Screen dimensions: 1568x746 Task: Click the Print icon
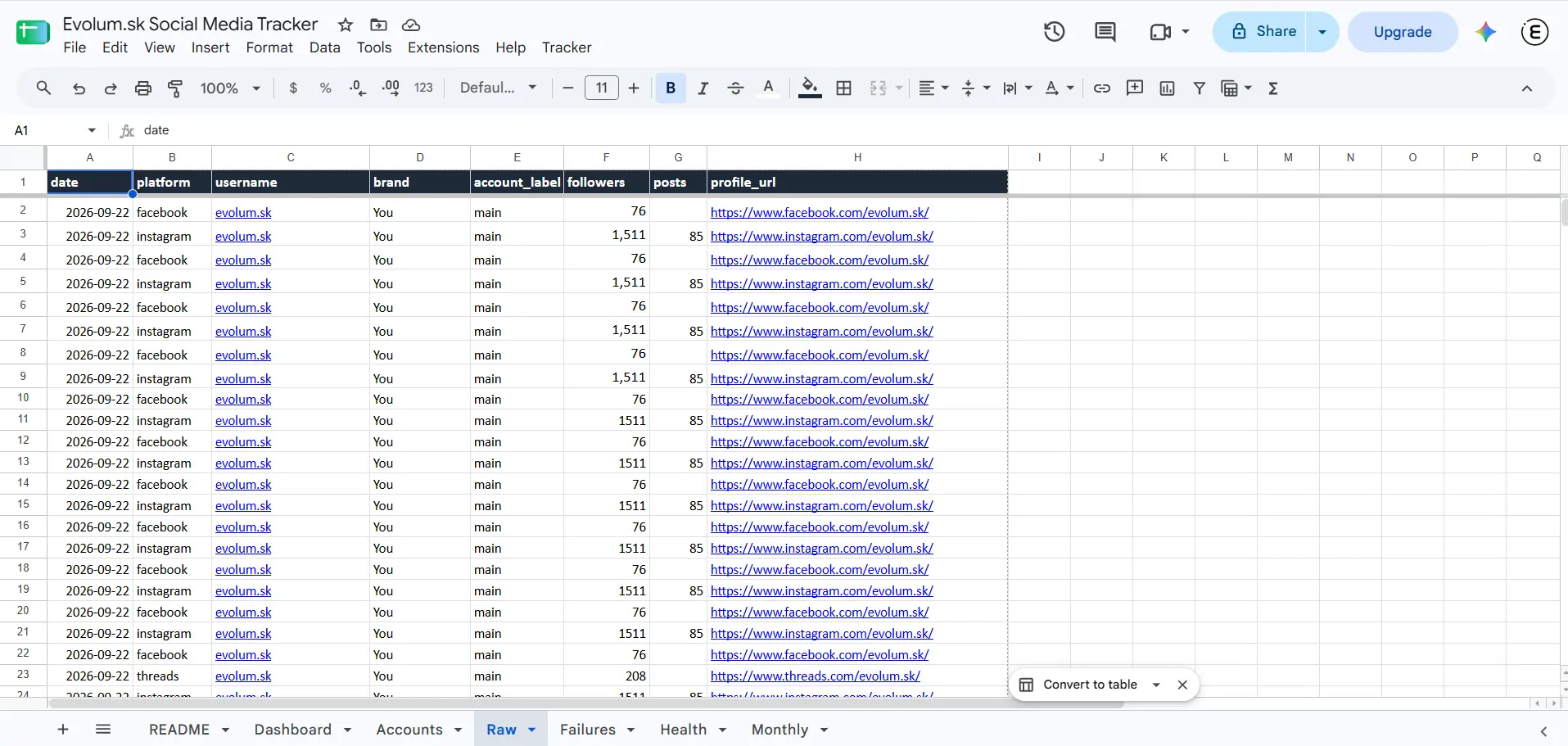(143, 88)
